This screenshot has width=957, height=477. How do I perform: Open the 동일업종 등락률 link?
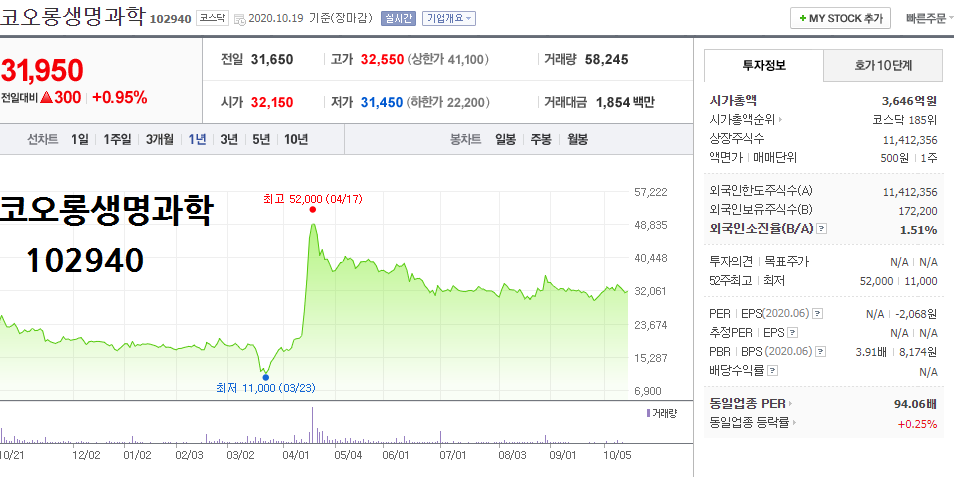coord(753,422)
